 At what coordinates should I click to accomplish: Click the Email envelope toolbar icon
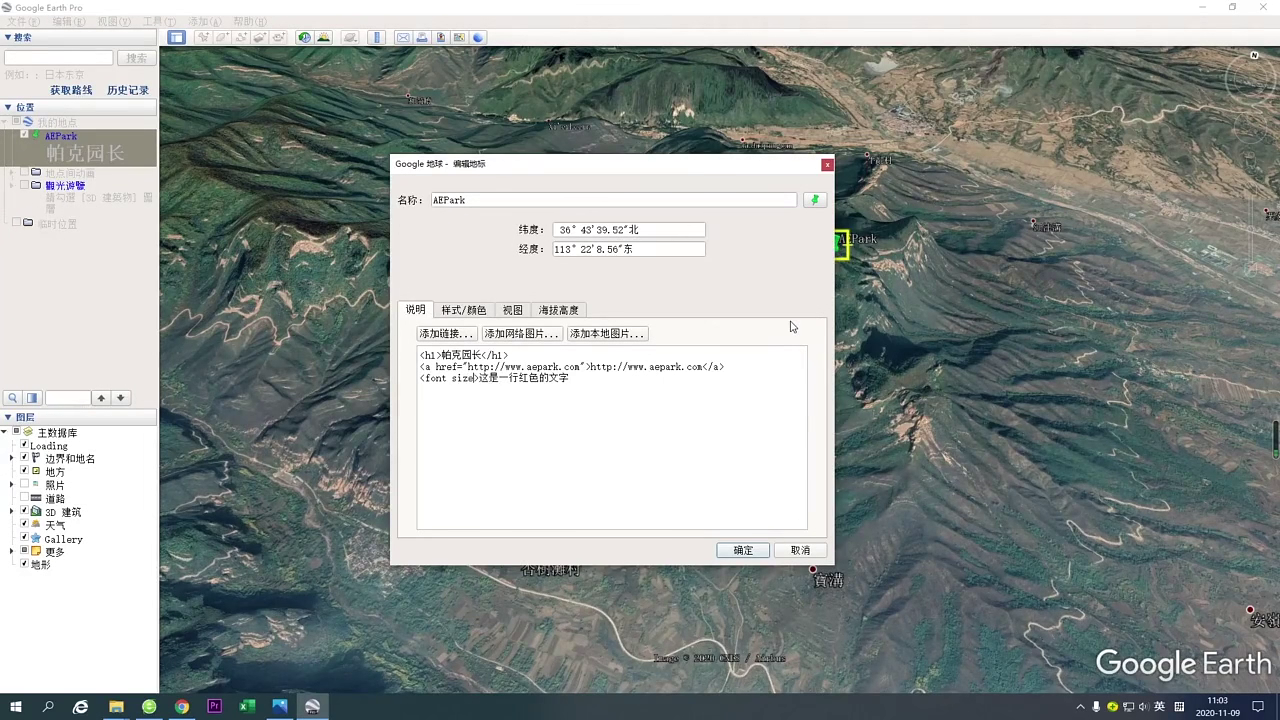(403, 37)
